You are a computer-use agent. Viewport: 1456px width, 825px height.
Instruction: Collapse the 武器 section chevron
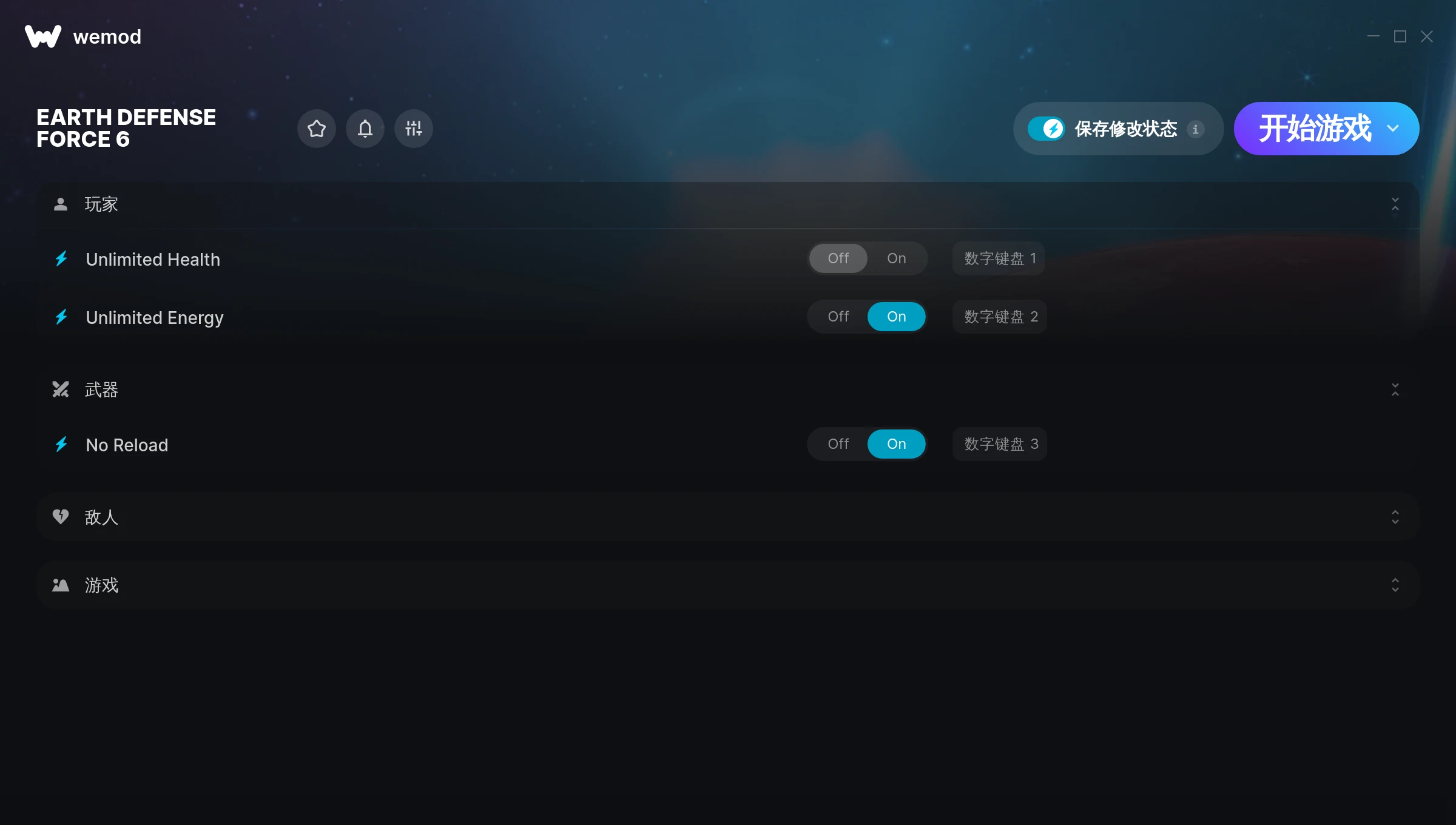(x=1395, y=389)
